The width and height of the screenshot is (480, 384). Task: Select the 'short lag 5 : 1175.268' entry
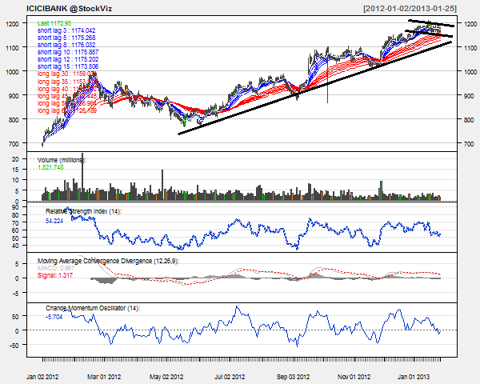pos(66,38)
